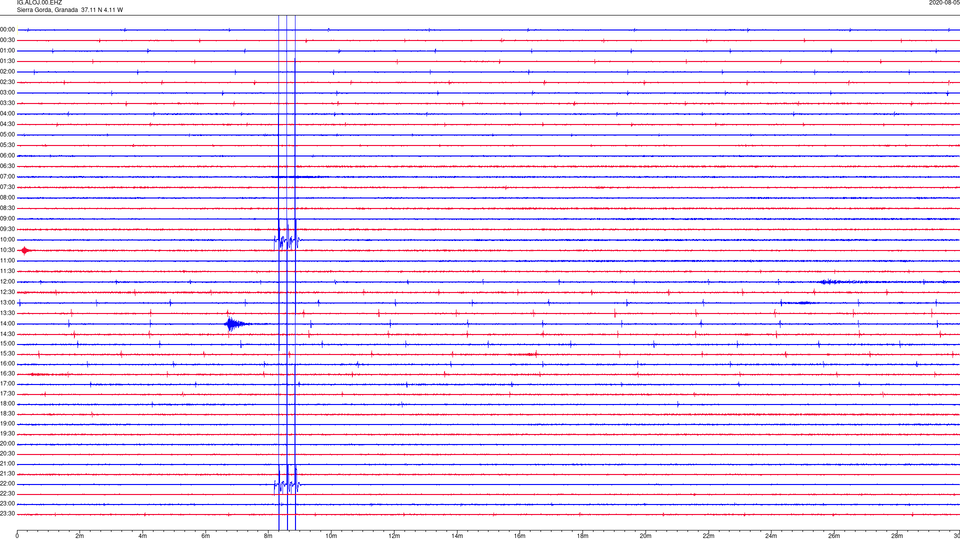Click the '16:30' time row label
Image resolution: width=960 pixels, height=540 pixels.
coord(8,373)
